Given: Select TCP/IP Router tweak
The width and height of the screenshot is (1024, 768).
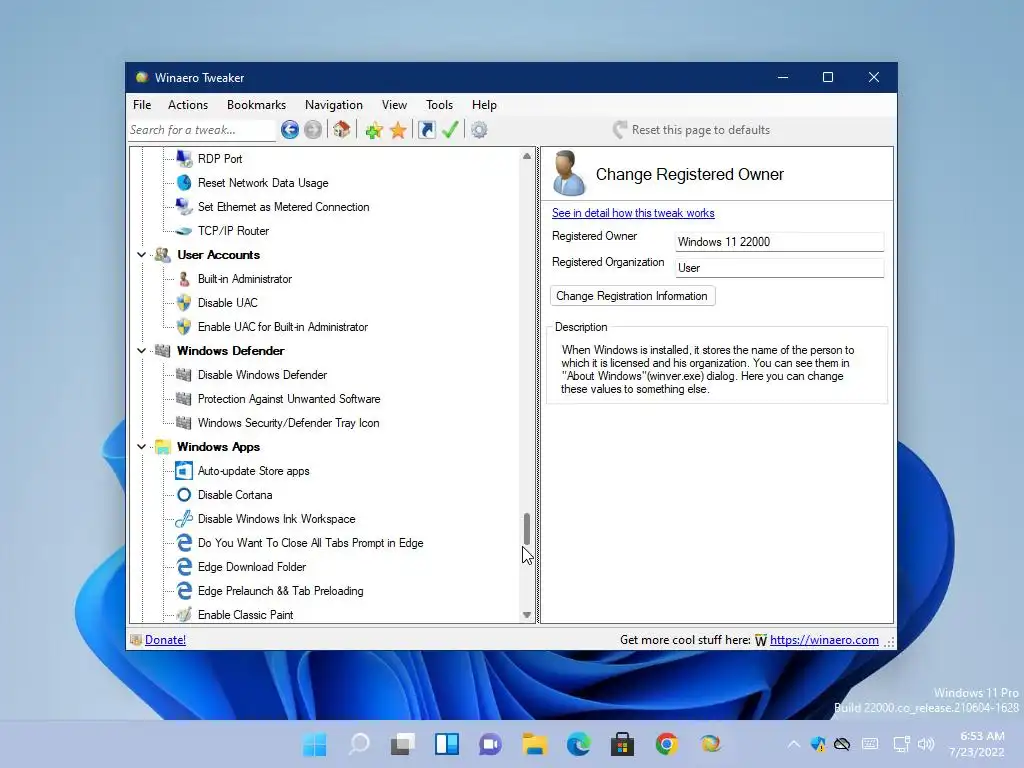Looking at the screenshot, I should pos(233,231).
